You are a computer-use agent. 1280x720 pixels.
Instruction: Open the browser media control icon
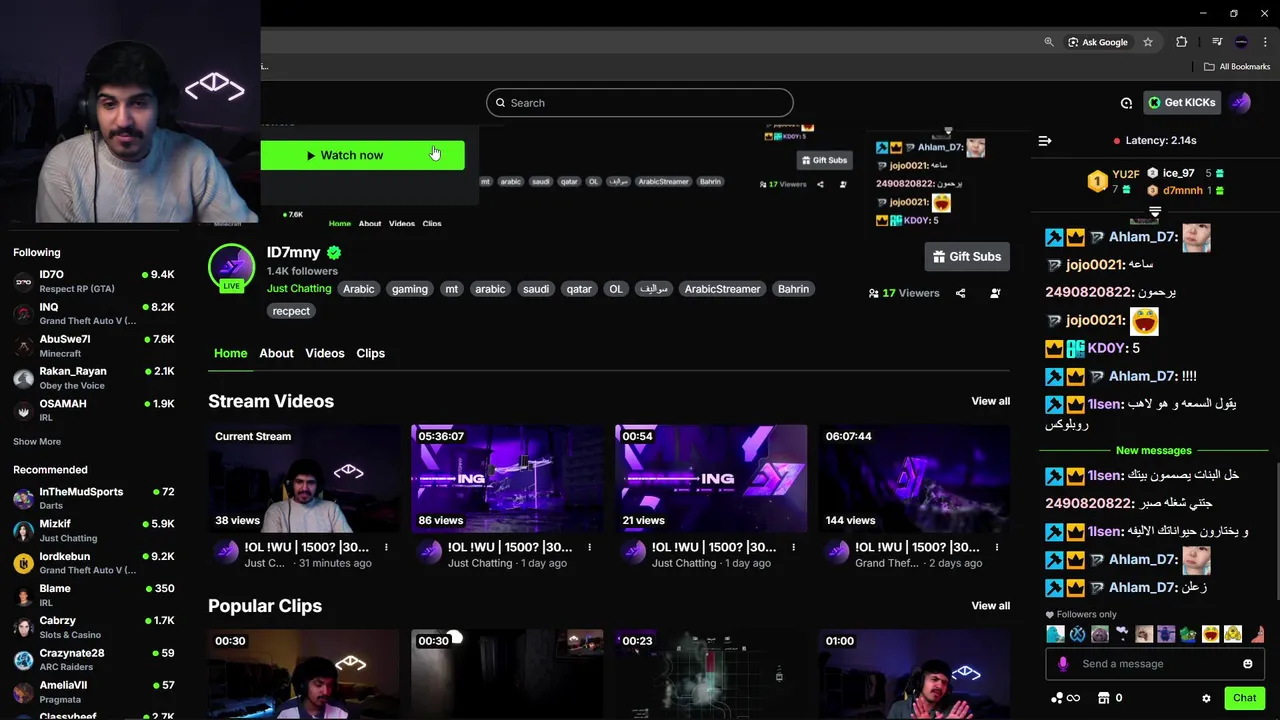[x=1217, y=42]
